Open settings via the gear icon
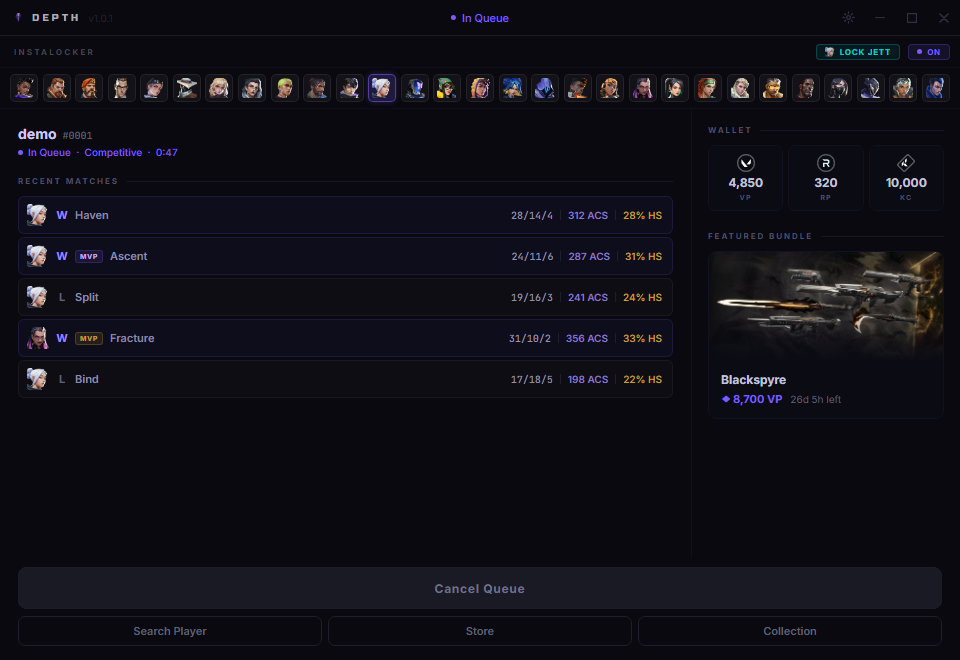This screenshot has height=660, width=960. 848,18
